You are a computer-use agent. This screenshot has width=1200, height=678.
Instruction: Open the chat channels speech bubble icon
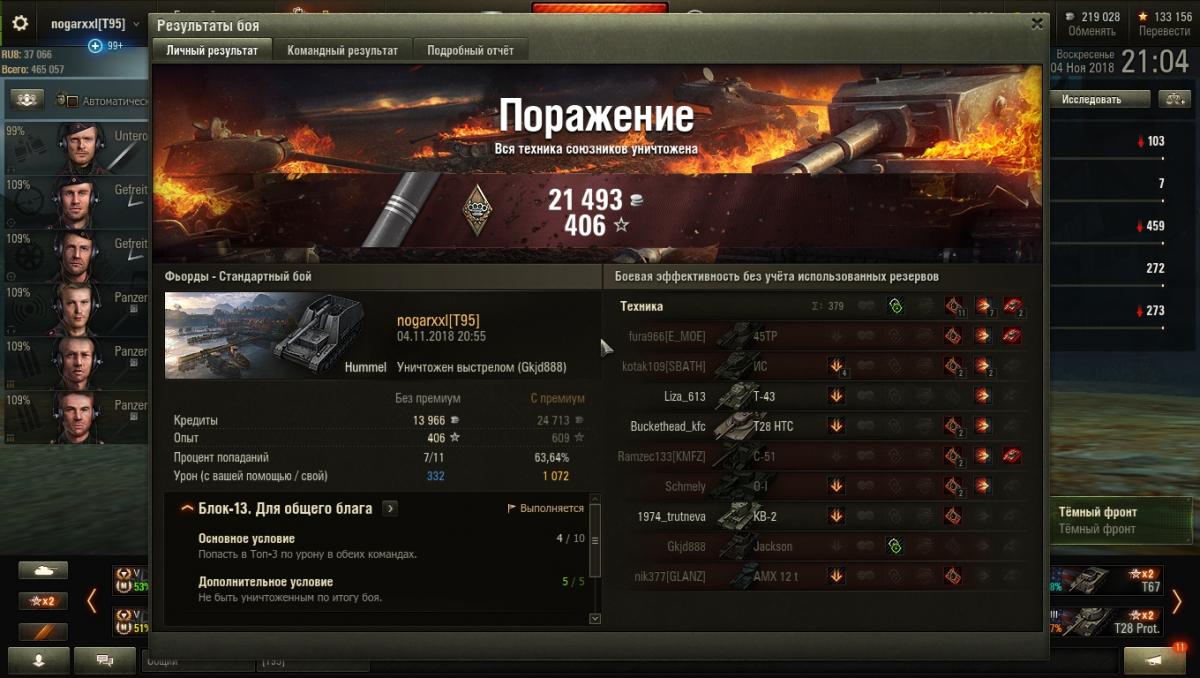(x=104, y=660)
